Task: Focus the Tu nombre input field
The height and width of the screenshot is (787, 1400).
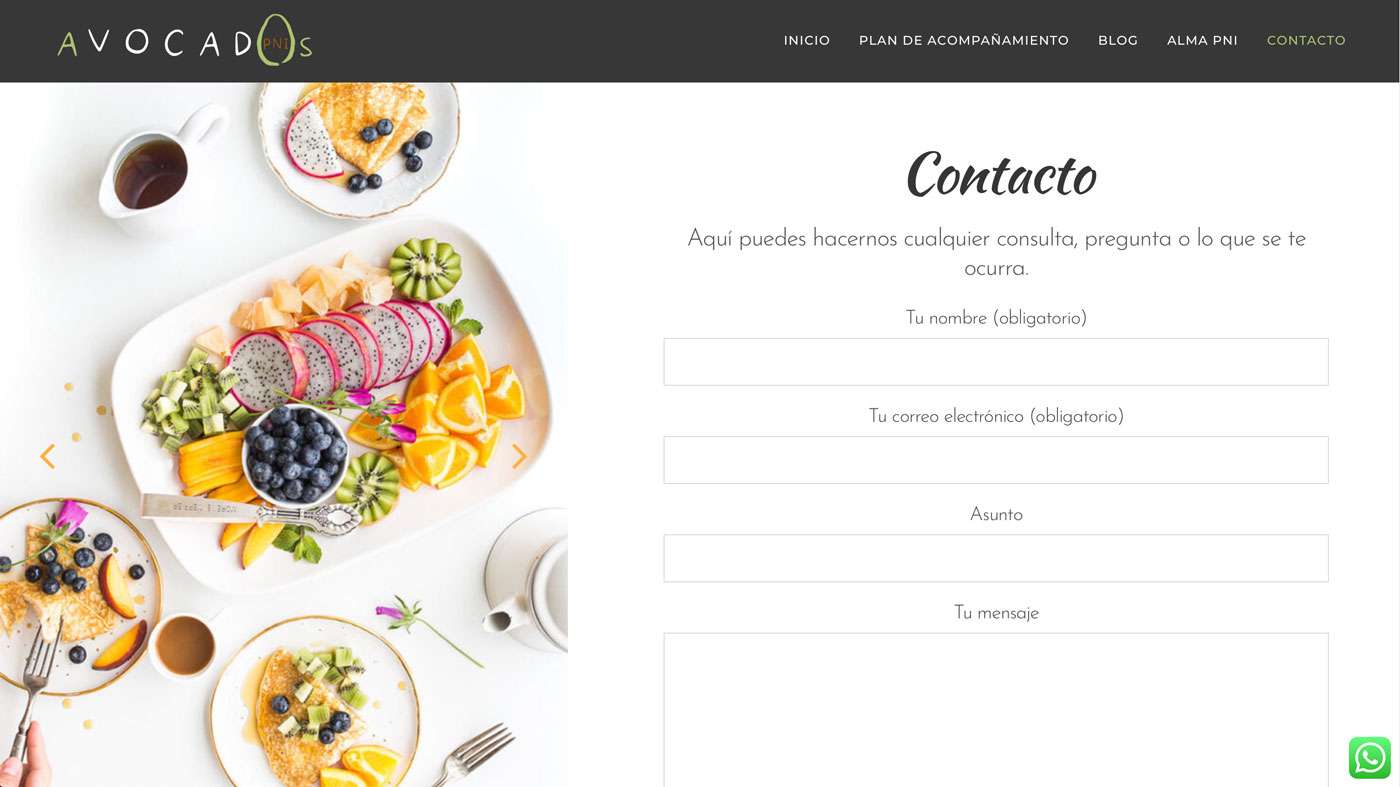Action: point(996,362)
